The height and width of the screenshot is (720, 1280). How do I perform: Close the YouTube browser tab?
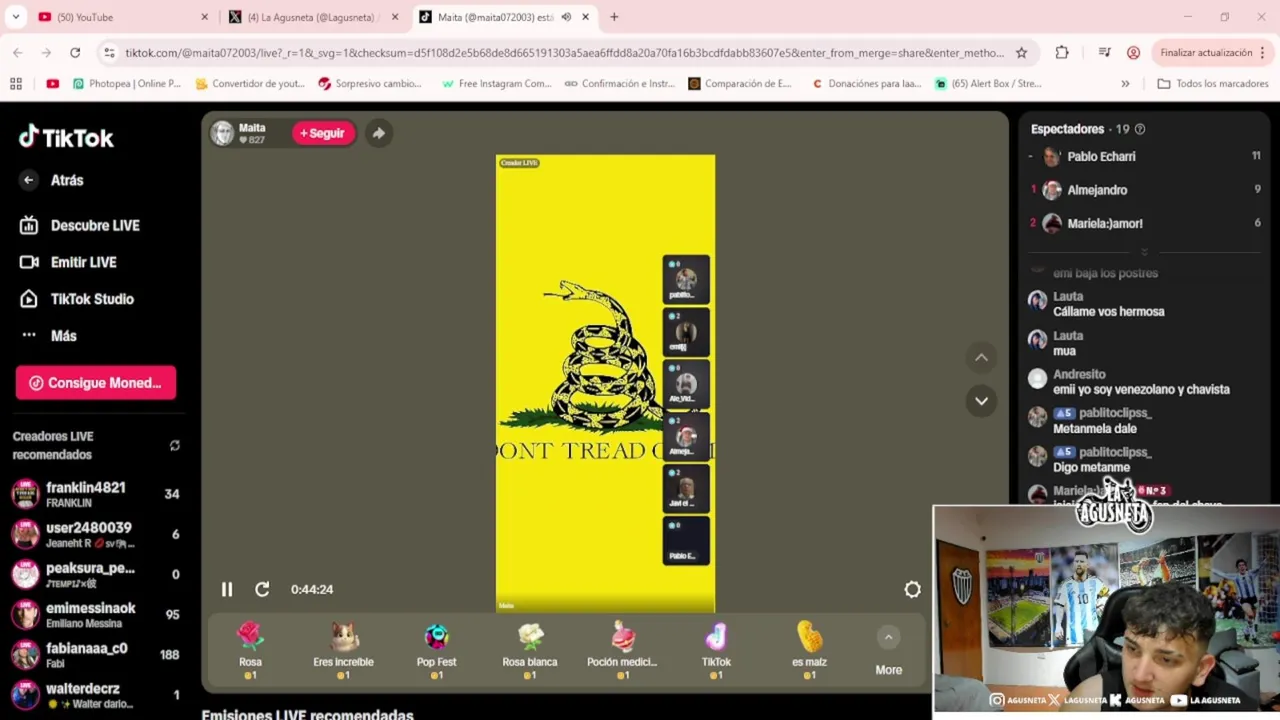point(205,17)
